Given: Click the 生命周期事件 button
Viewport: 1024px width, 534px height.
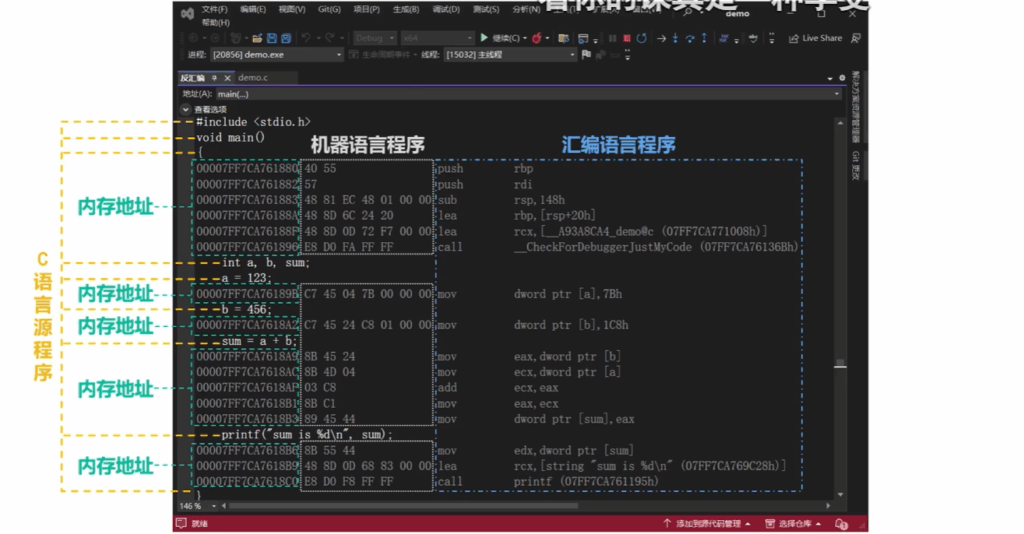Looking at the screenshot, I should (383, 55).
